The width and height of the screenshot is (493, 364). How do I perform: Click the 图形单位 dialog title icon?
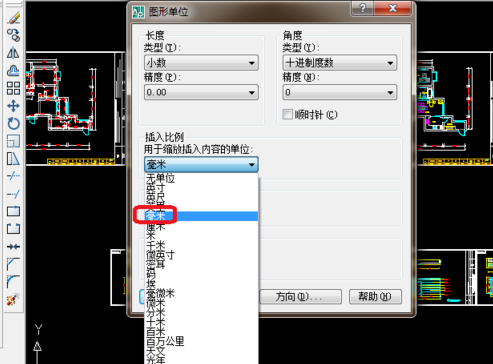point(139,12)
